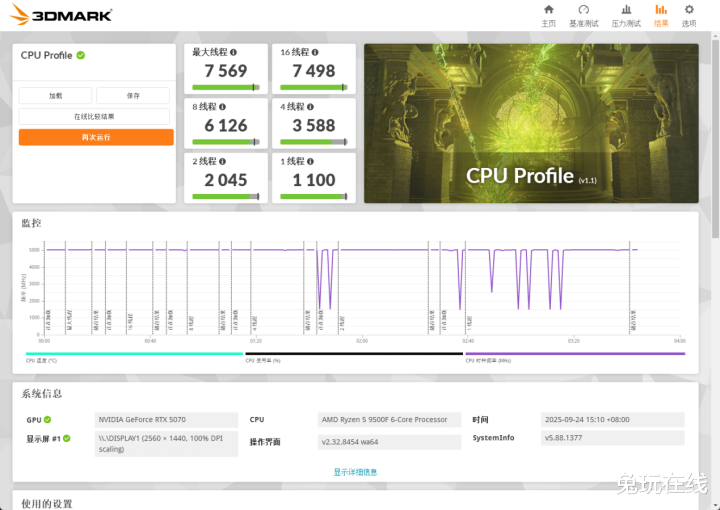The width and height of the screenshot is (720, 510).
Task: Click info icon next to 8 线程
Action: tap(222, 107)
